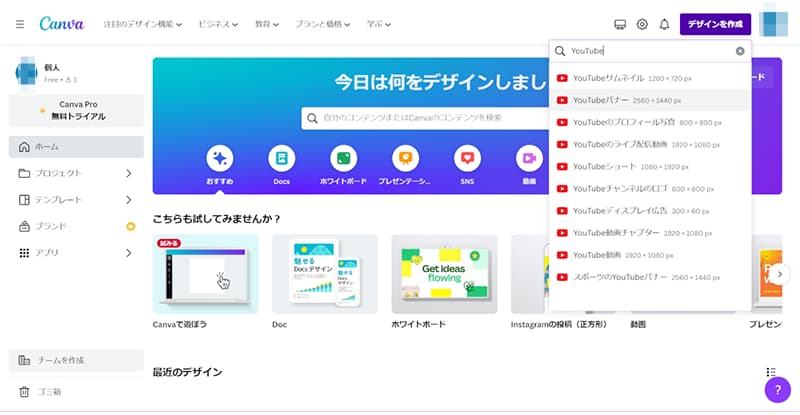800x415 pixels.
Task: Choose YouTube動画 1920×1080 suggestion
Action: coord(650,255)
